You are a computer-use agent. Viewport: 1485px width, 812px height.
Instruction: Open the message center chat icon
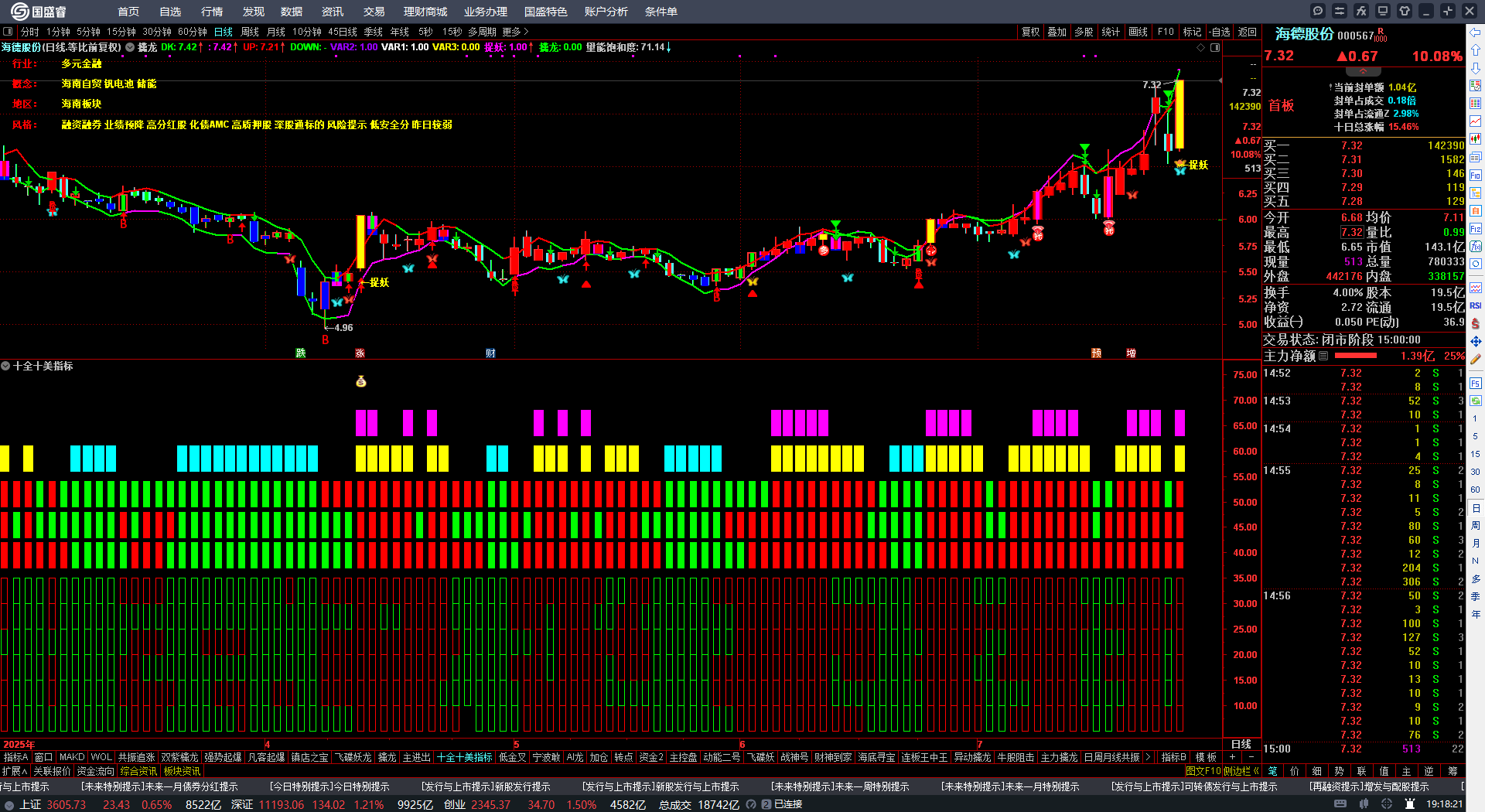[1318, 11]
